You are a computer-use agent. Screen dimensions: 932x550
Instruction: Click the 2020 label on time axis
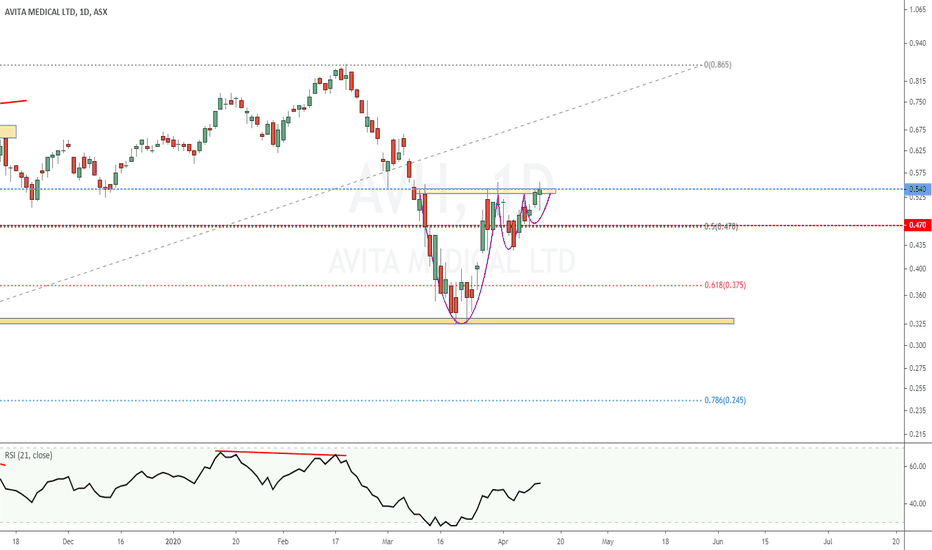pyautogui.click(x=173, y=542)
